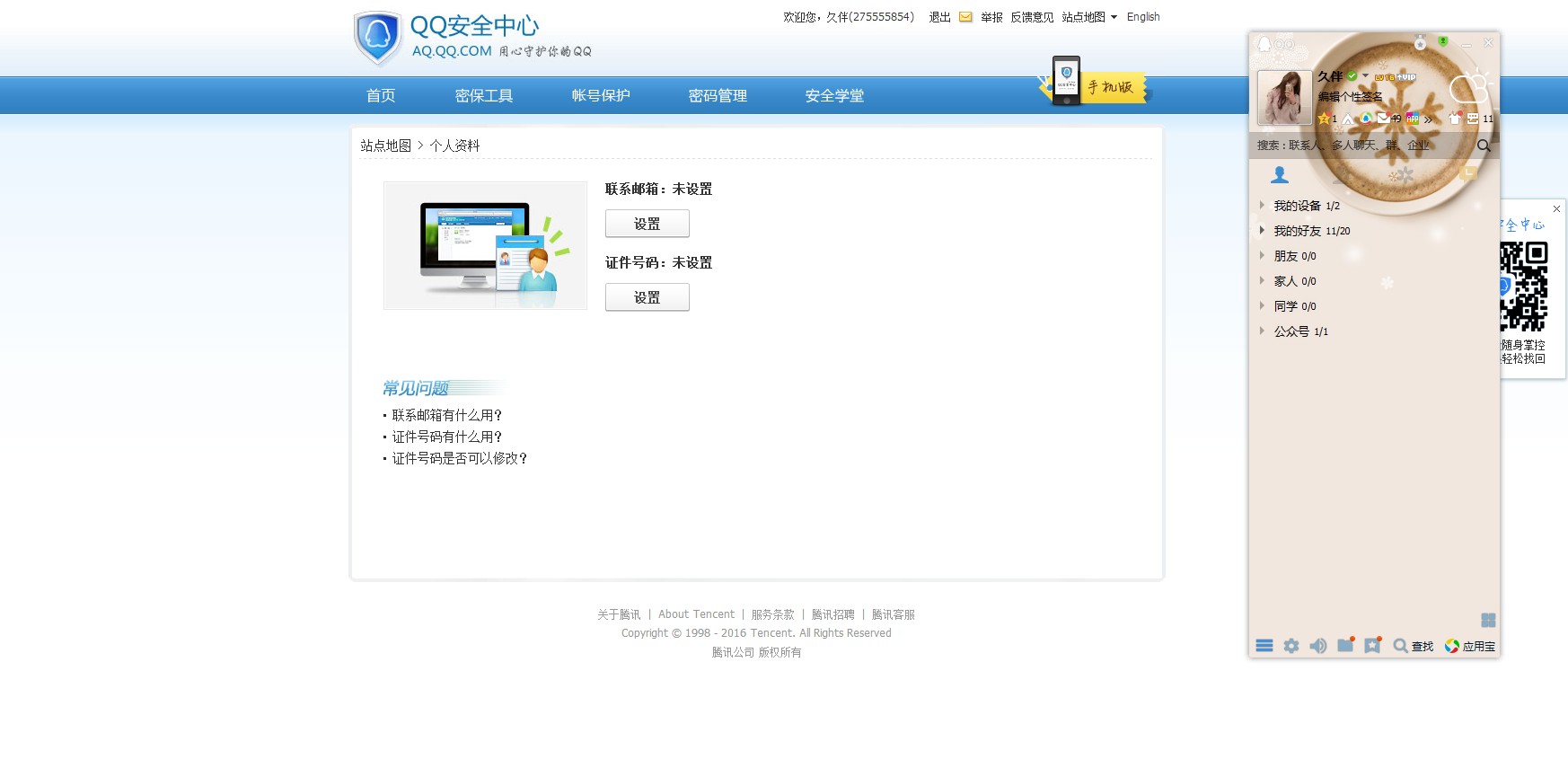Open the skin change shirt icon

click(x=1455, y=118)
